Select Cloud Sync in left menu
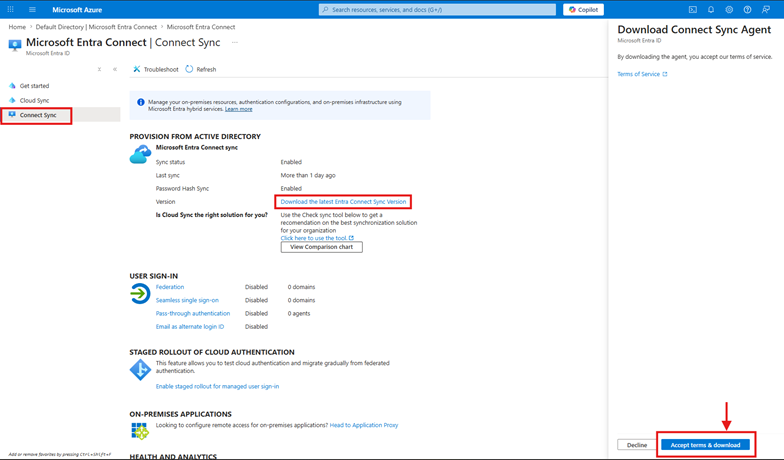 click(34, 100)
